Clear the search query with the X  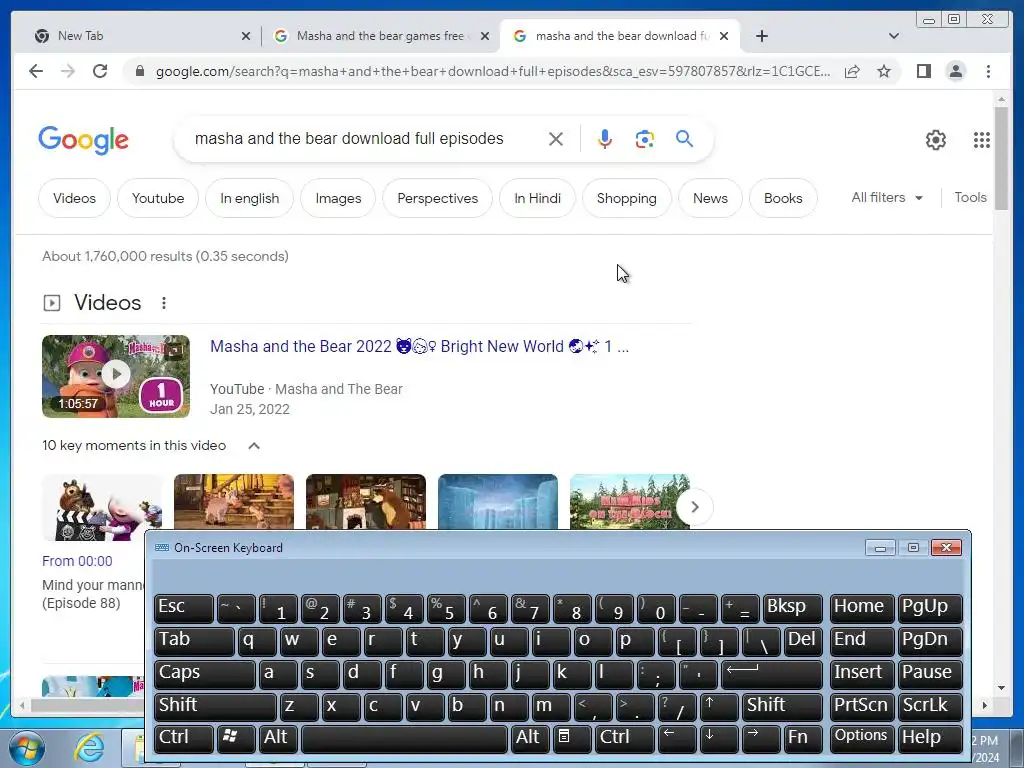pos(556,139)
